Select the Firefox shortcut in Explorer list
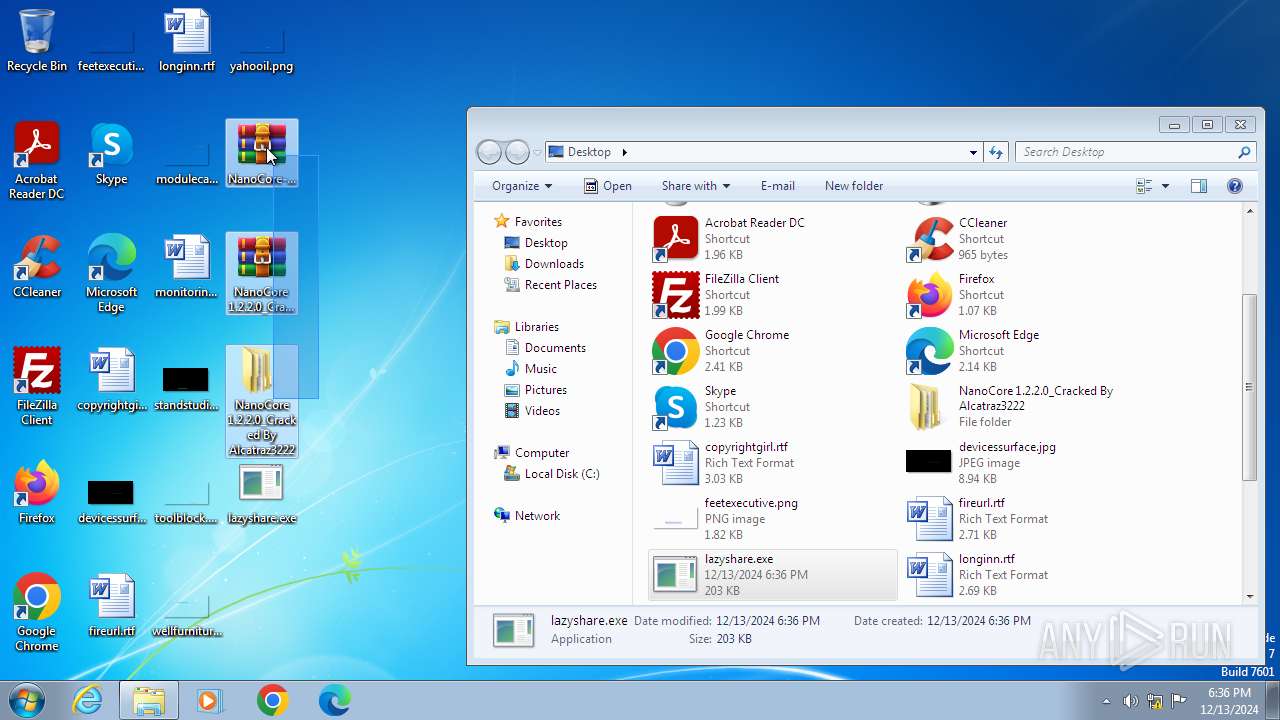1280x720 pixels. 1027,295
